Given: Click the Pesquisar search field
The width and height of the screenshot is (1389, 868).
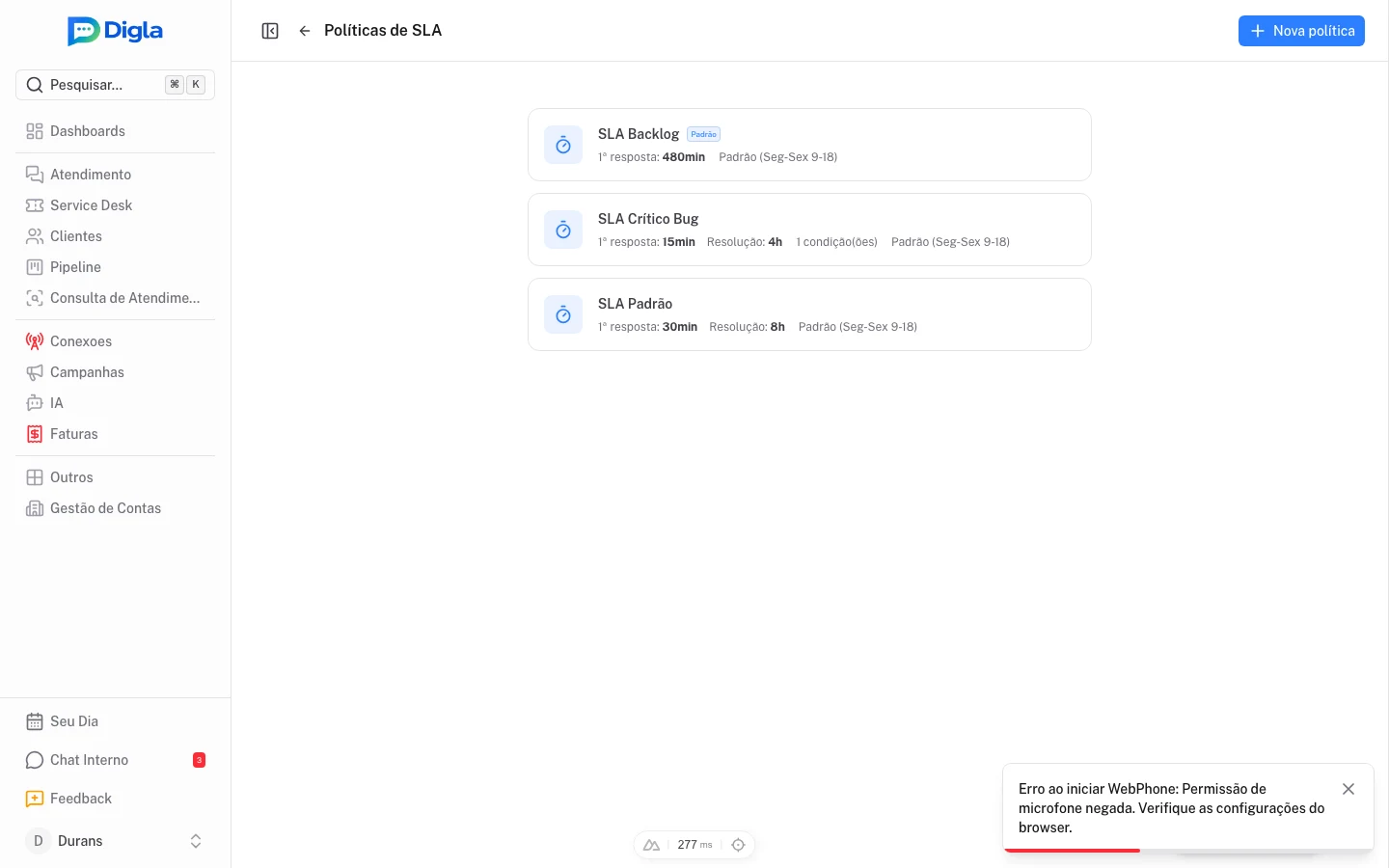Looking at the screenshot, I should point(115,85).
